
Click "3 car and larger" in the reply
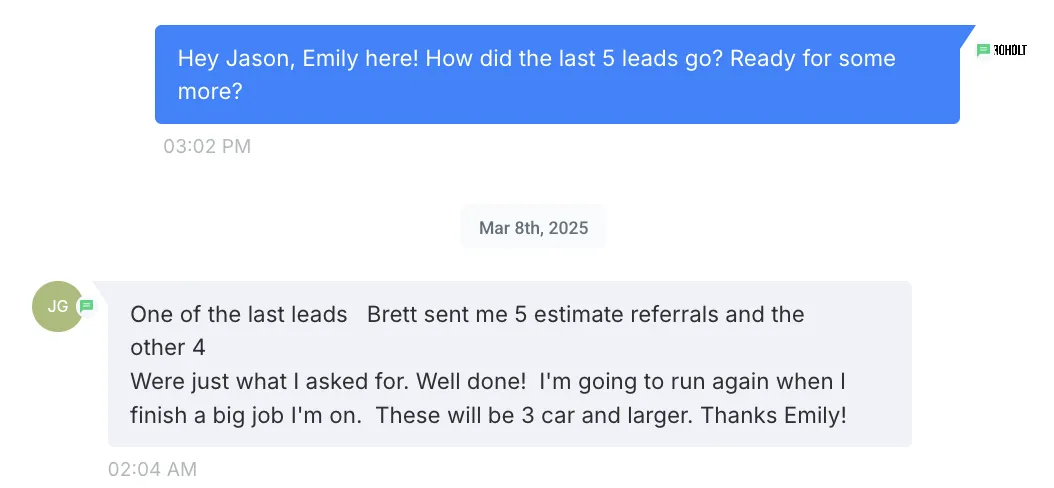pos(606,415)
